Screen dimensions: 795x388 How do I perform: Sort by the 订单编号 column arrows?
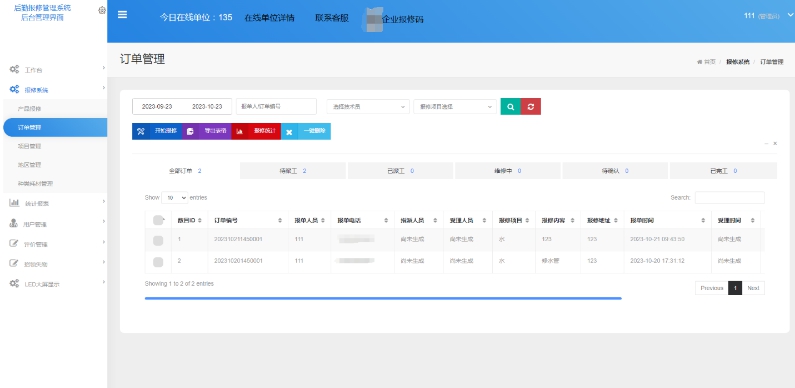(x=280, y=221)
